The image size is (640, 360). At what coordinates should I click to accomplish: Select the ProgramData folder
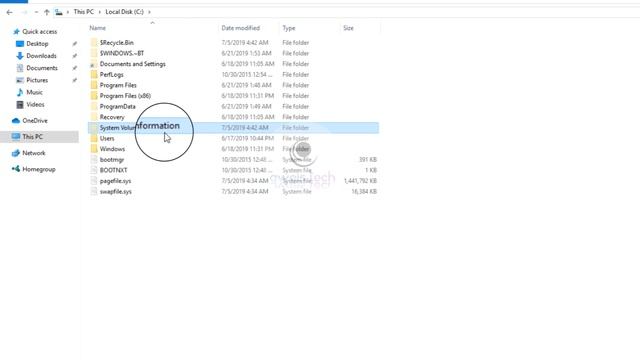[118, 107]
